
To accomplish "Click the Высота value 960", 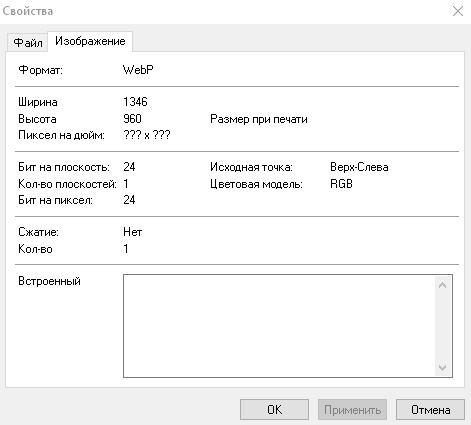I will tap(132, 119).
